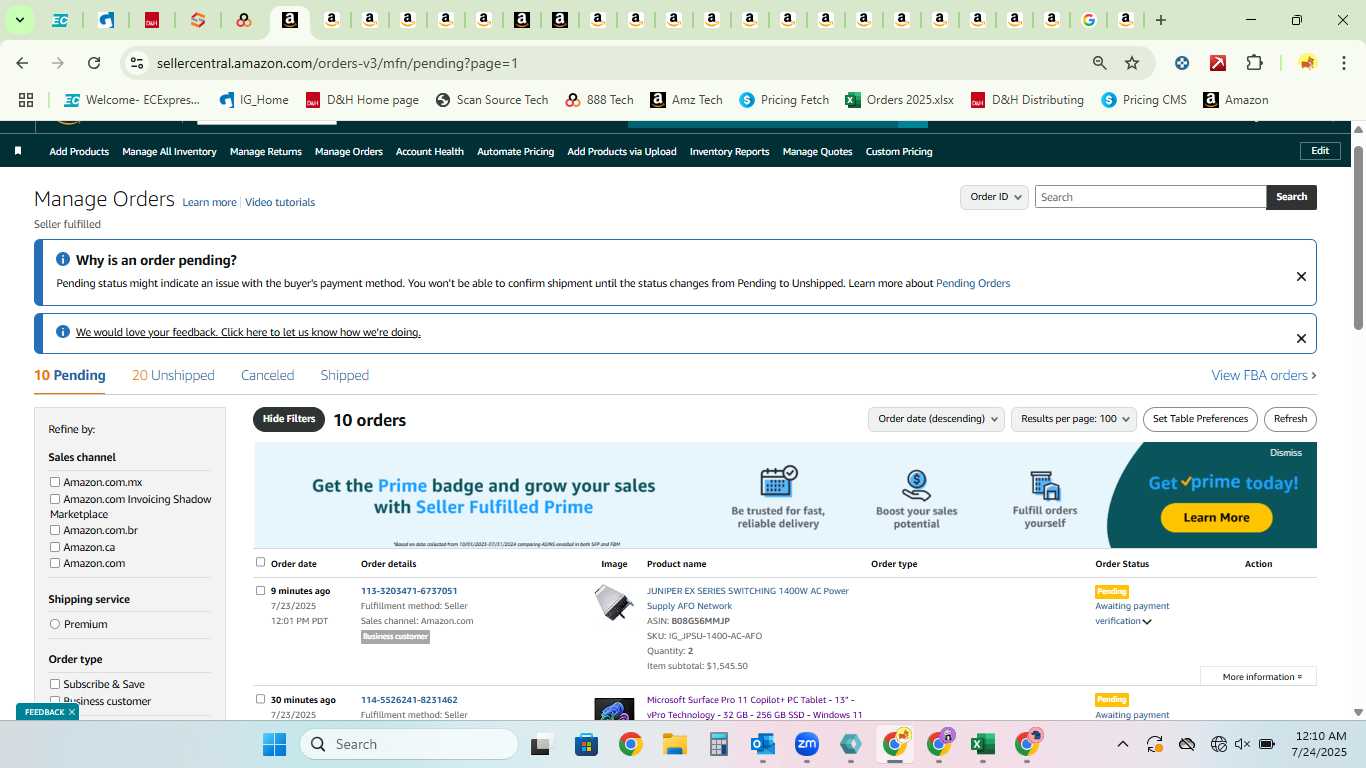Switch to the 20 Unshipped tab
Screen dimensions: 1366x768
(173, 375)
